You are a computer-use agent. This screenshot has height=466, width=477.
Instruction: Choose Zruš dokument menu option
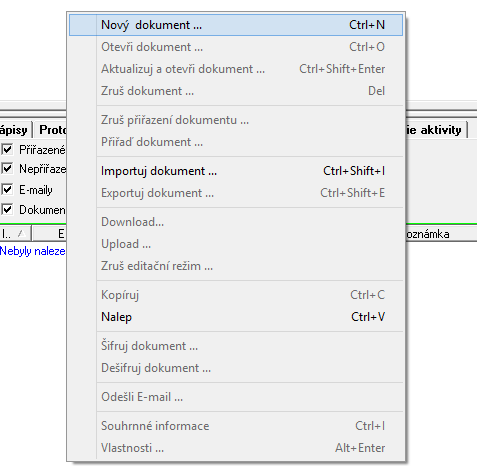pyautogui.click(x=236, y=91)
